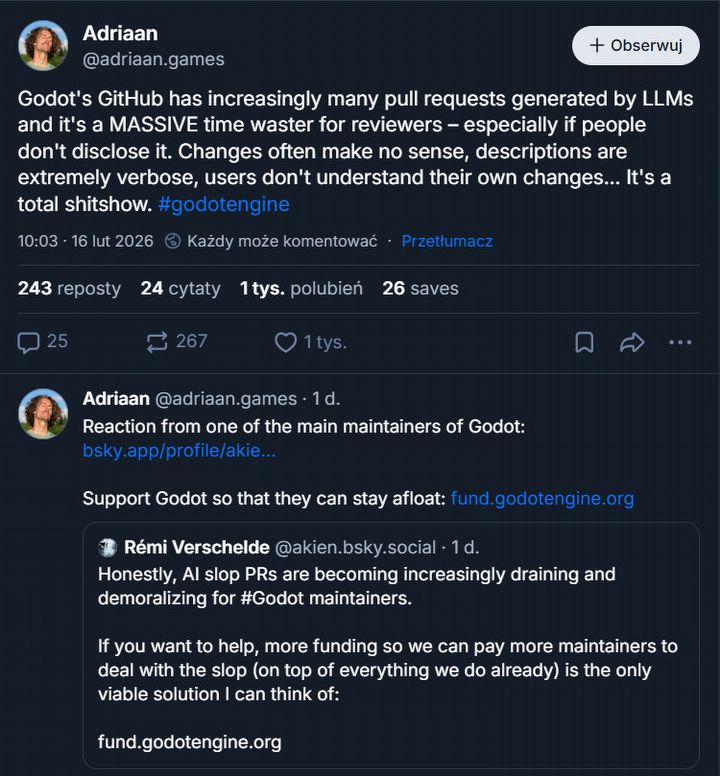Open the three-dot more options menu
Image resolution: width=720 pixels, height=776 pixels.
[680, 342]
